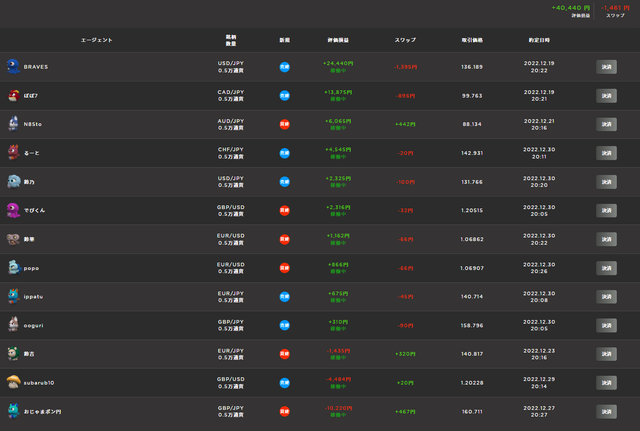Click 決済 in the 1.06862 EUR/USD row
640x431 pixels.
pyautogui.click(x=606, y=239)
